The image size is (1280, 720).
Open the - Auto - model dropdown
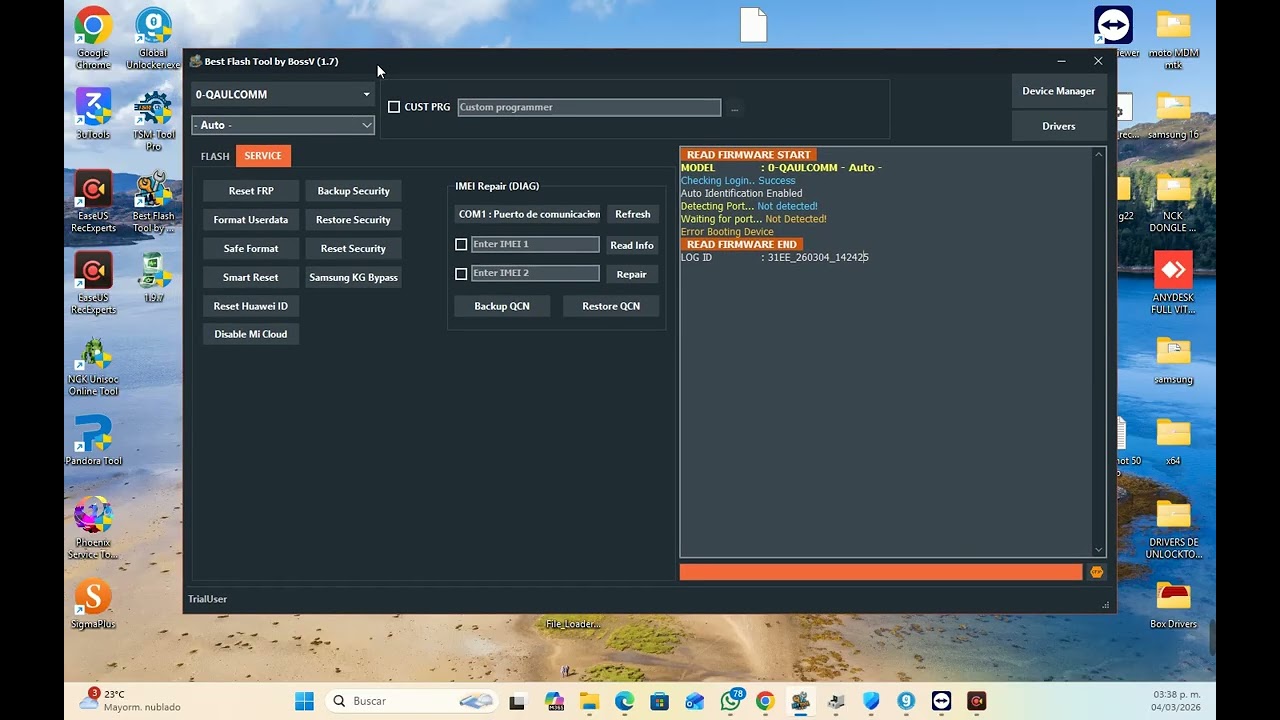(x=283, y=125)
